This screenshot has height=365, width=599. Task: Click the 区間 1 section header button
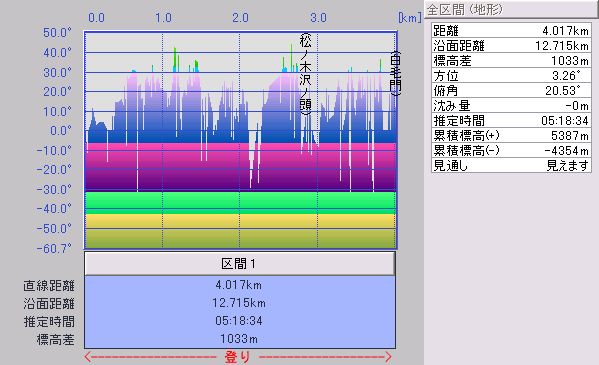pyautogui.click(x=240, y=263)
